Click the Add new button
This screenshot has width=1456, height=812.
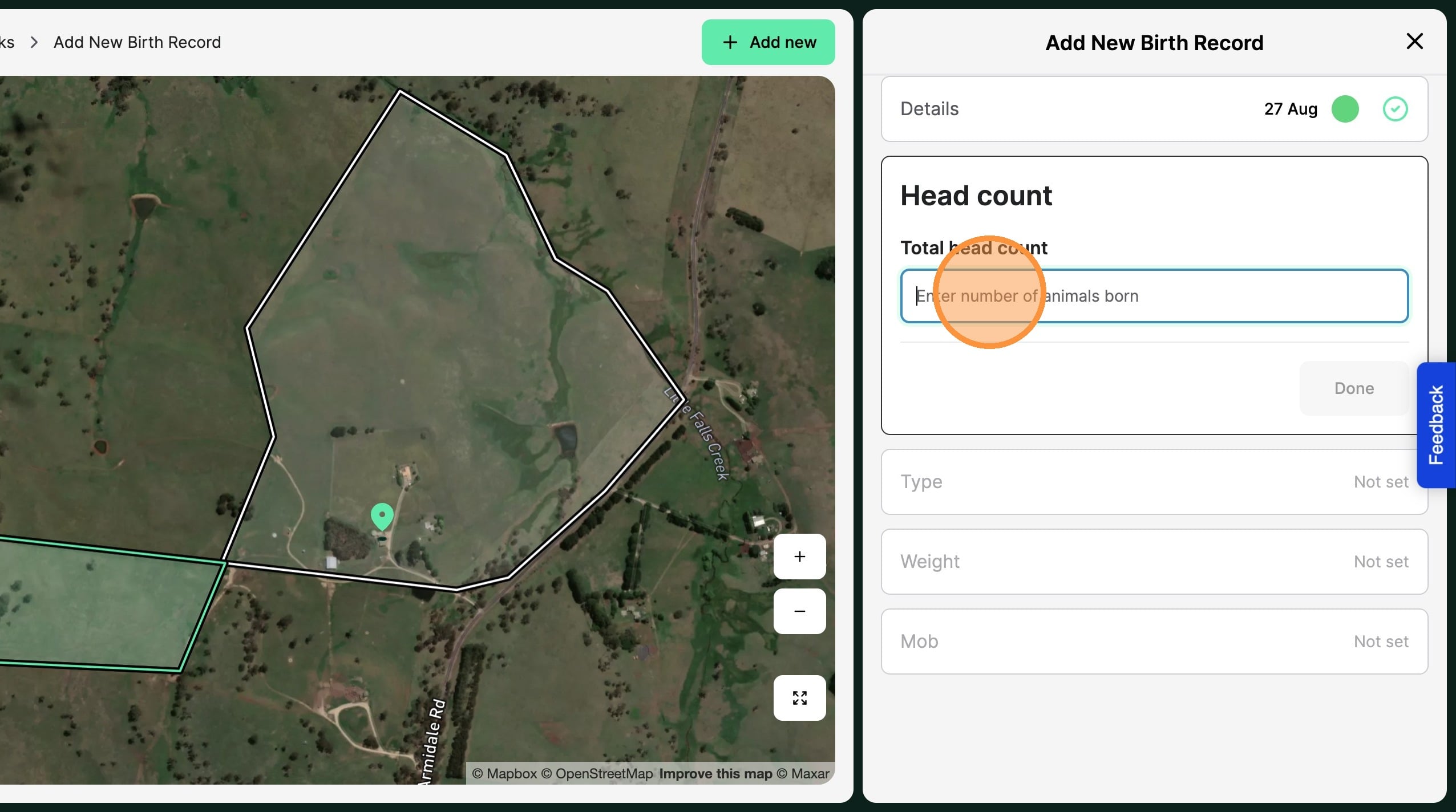point(768,42)
